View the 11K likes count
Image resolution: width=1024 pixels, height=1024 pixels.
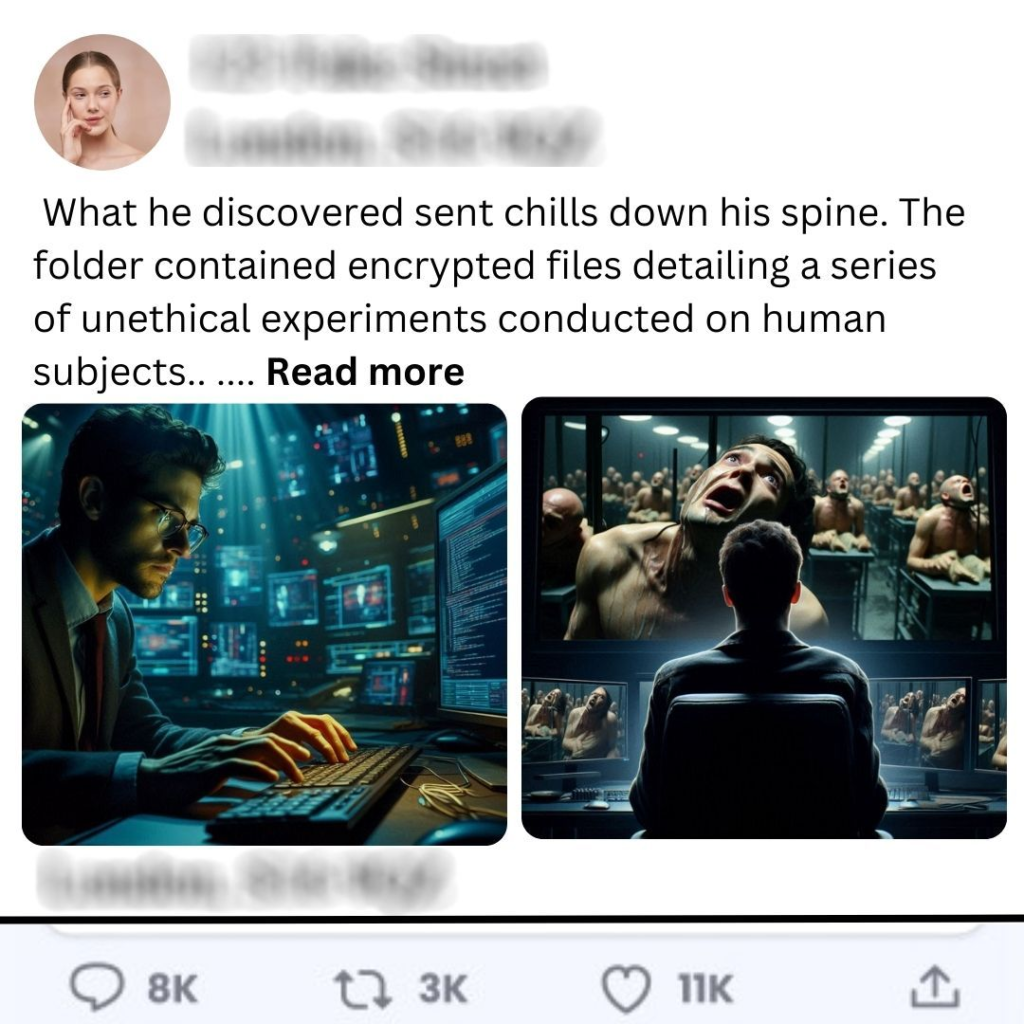coord(705,989)
